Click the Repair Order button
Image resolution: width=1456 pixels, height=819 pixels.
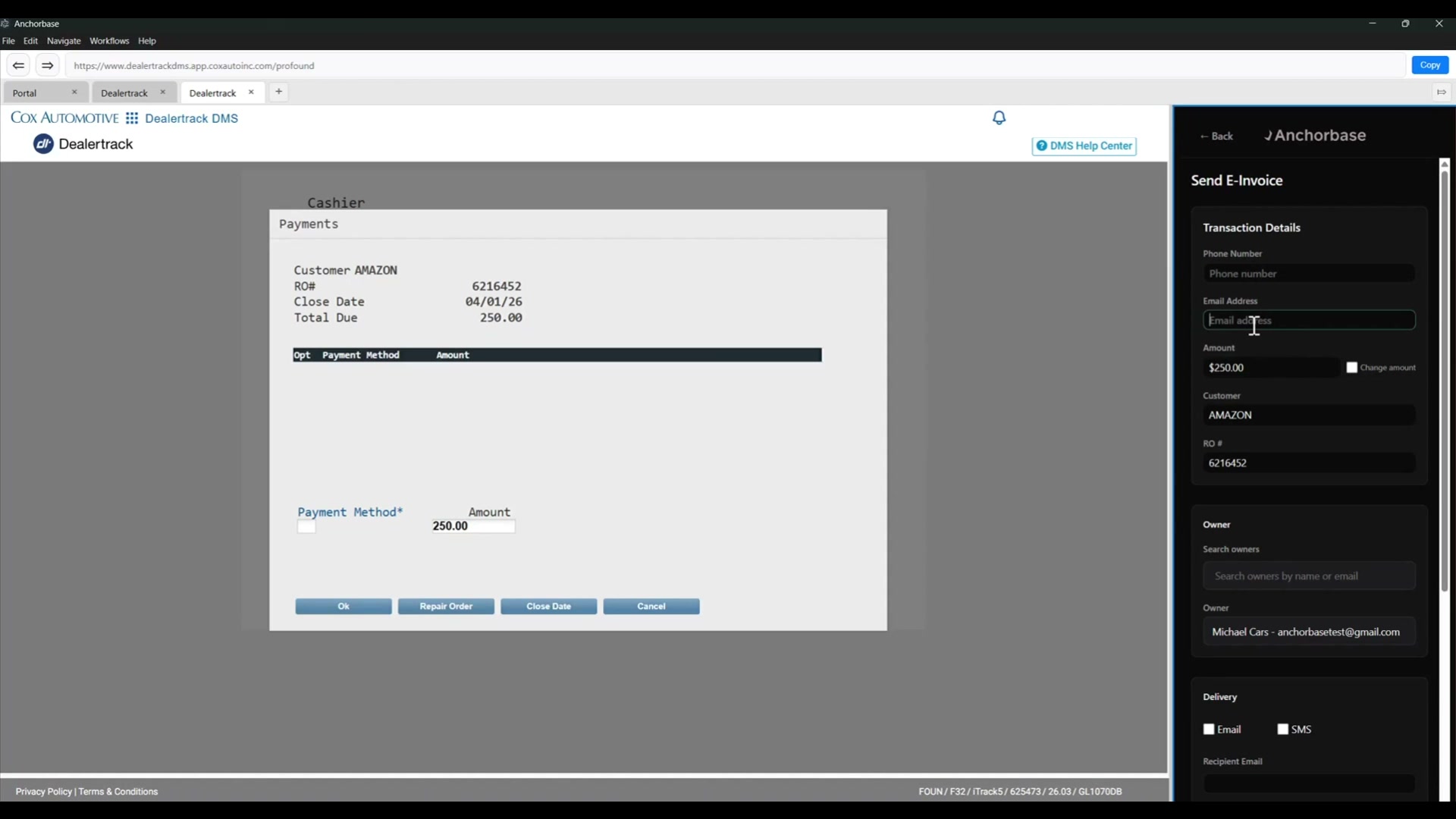446,607
